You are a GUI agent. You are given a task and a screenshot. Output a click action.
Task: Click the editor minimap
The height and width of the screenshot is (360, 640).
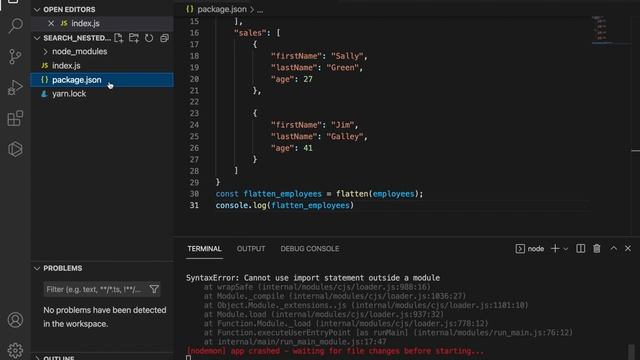(602, 30)
